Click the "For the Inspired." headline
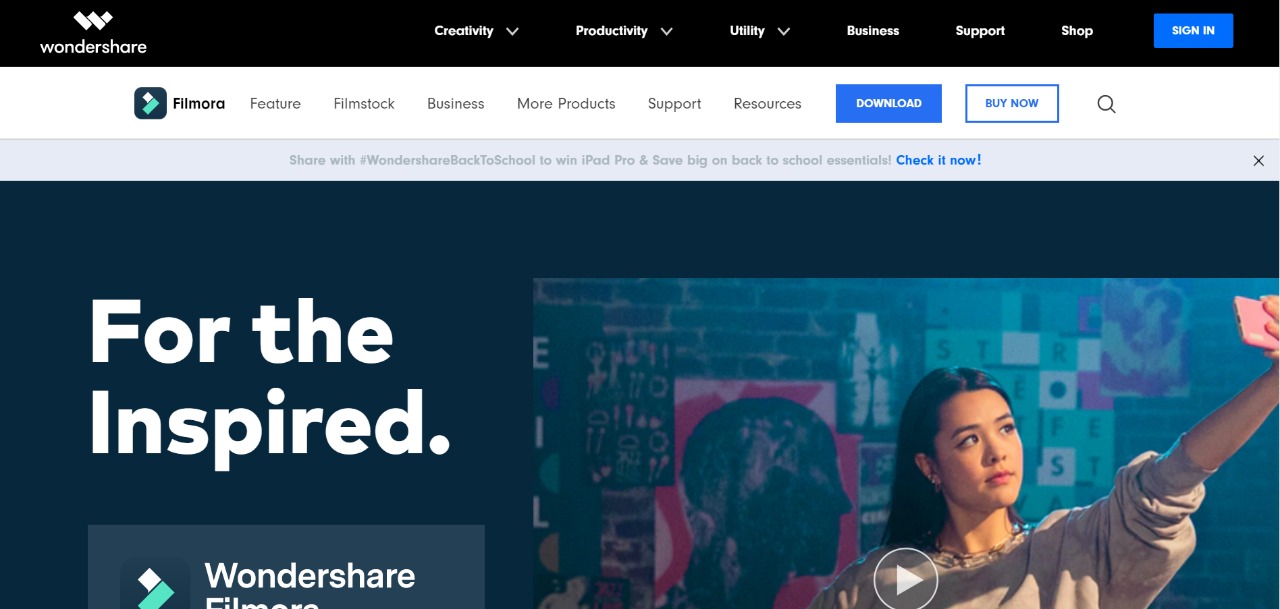Viewport: 1280px width, 609px height. pos(270,382)
